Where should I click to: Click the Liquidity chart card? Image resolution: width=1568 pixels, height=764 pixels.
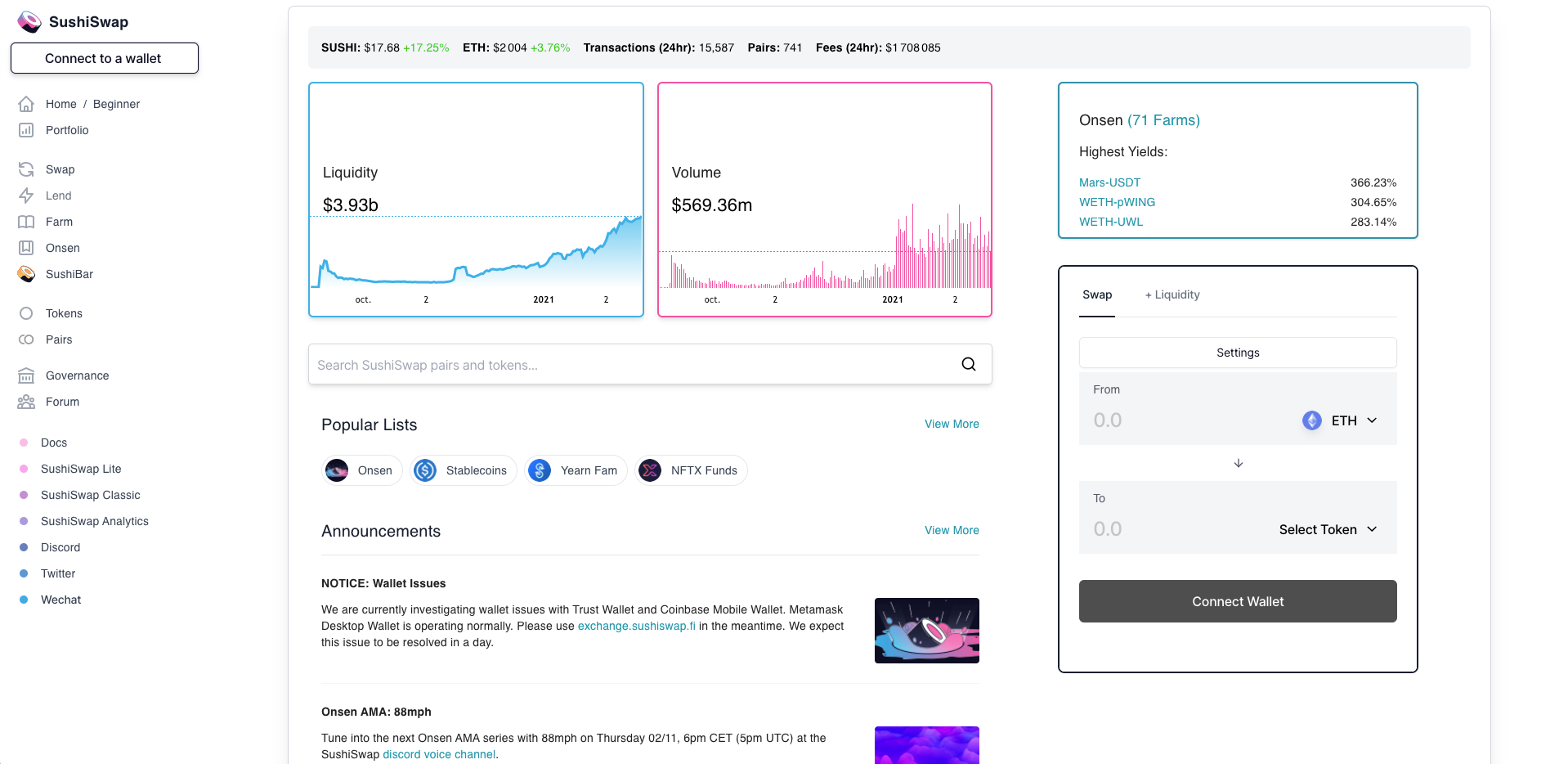click(476, 200)
